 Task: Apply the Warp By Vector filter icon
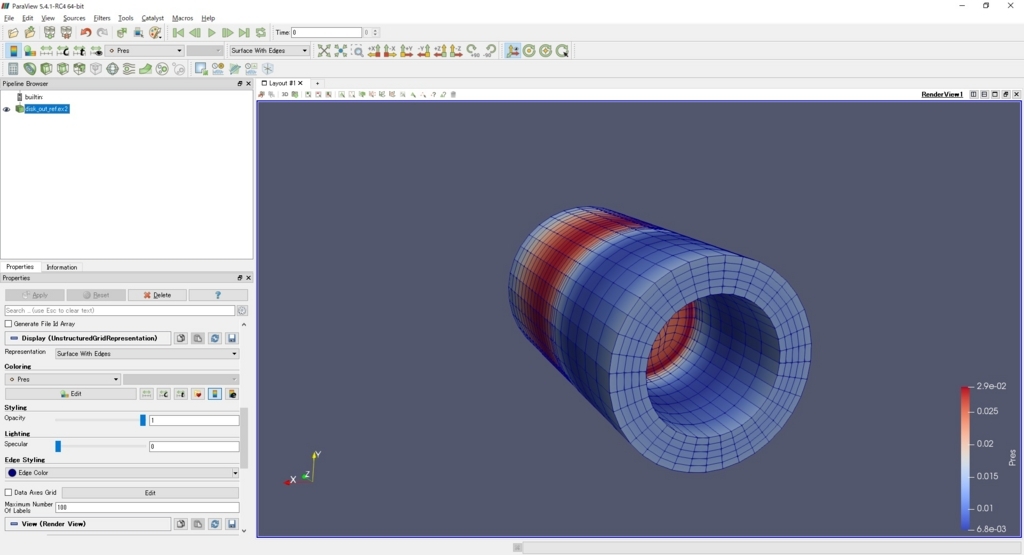[145, 69]
